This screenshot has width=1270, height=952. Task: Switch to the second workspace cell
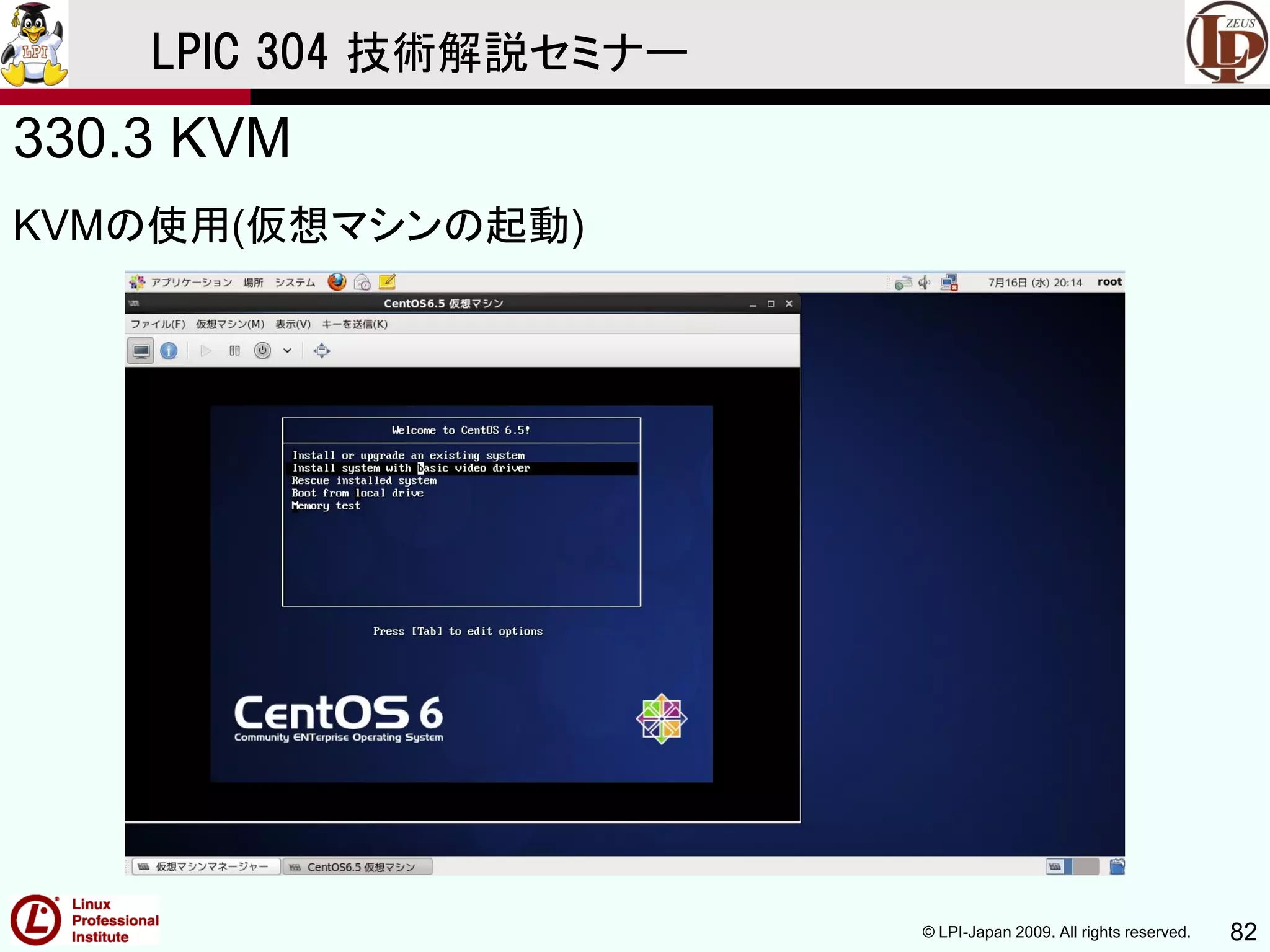1086,866
